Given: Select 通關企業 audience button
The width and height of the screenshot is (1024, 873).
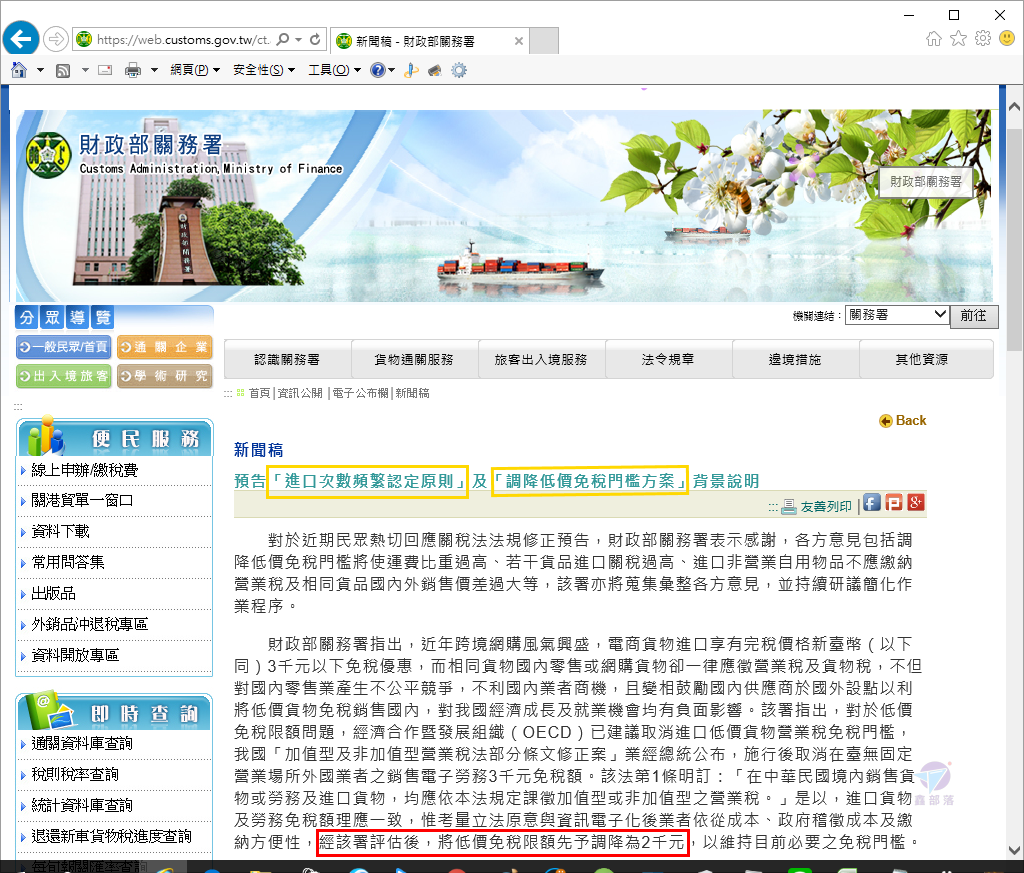Looking at the screenshot, I should tap(165, 347).
